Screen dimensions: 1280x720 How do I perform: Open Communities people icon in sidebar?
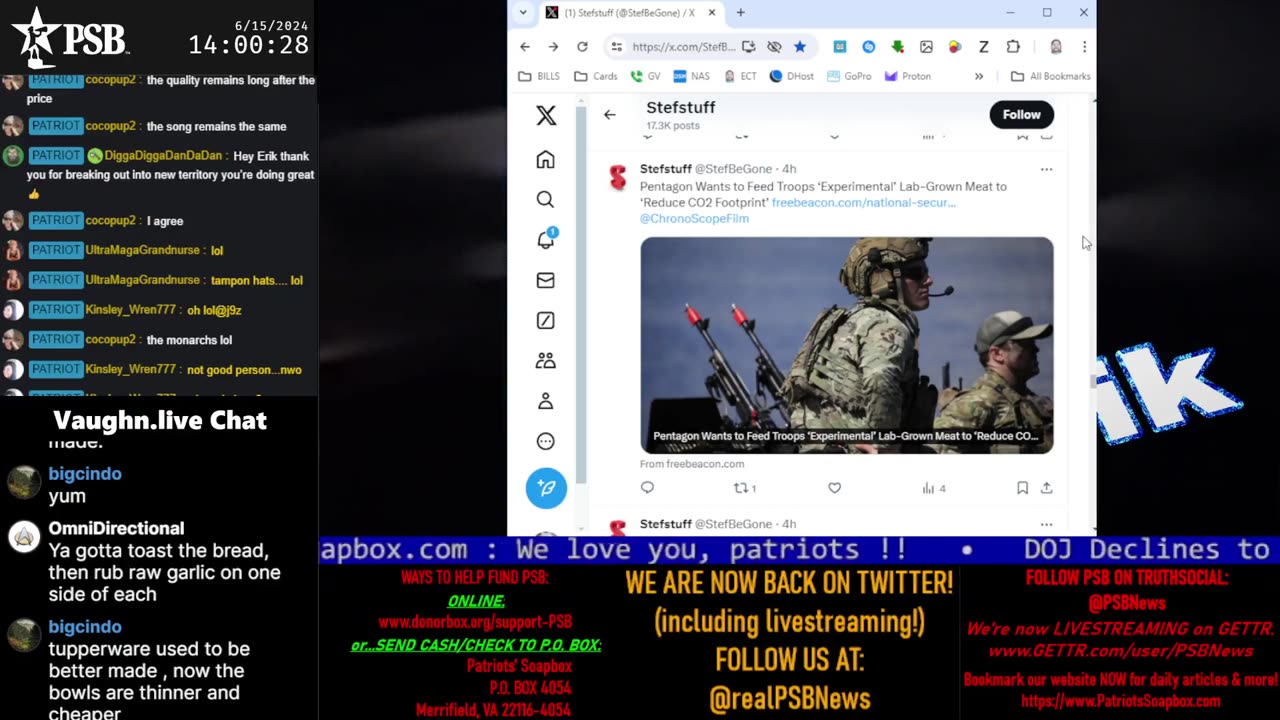[545, 361]
